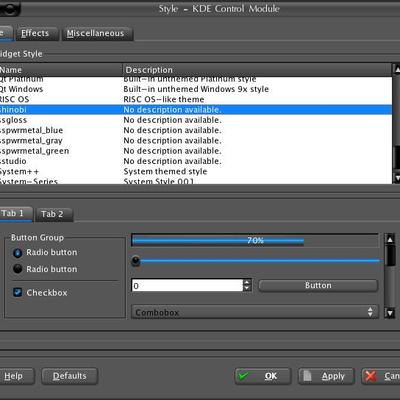Viewport: 400px width, 400px height.
Task: Click the preview pane scrollbar thumb
Action: point(390,255)
